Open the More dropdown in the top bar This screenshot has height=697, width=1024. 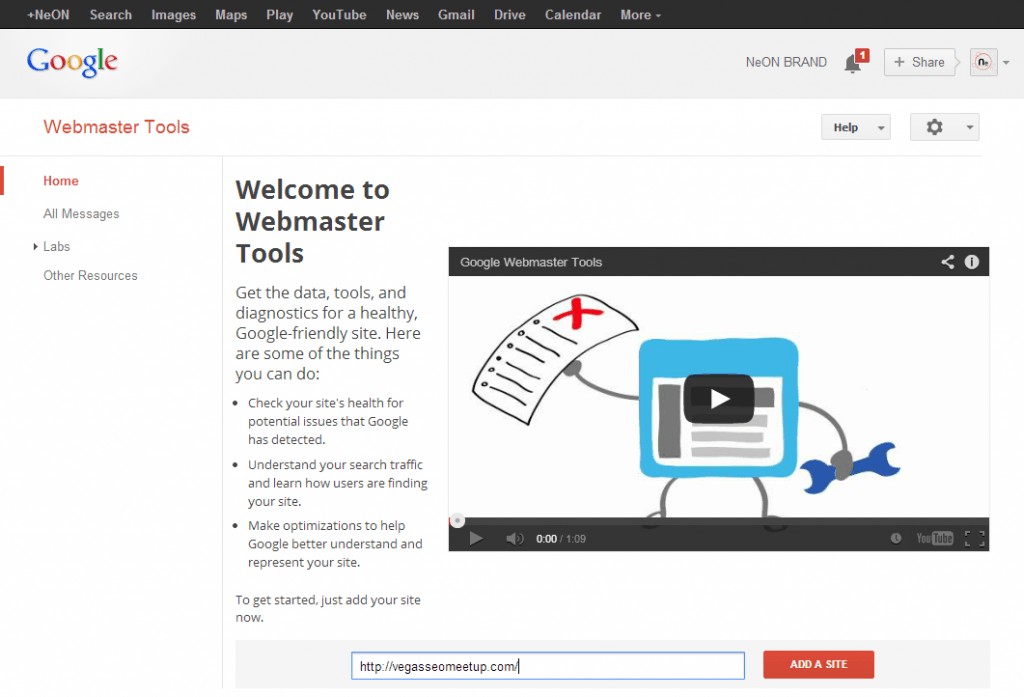pyautogui.click(x=641, y=14)
